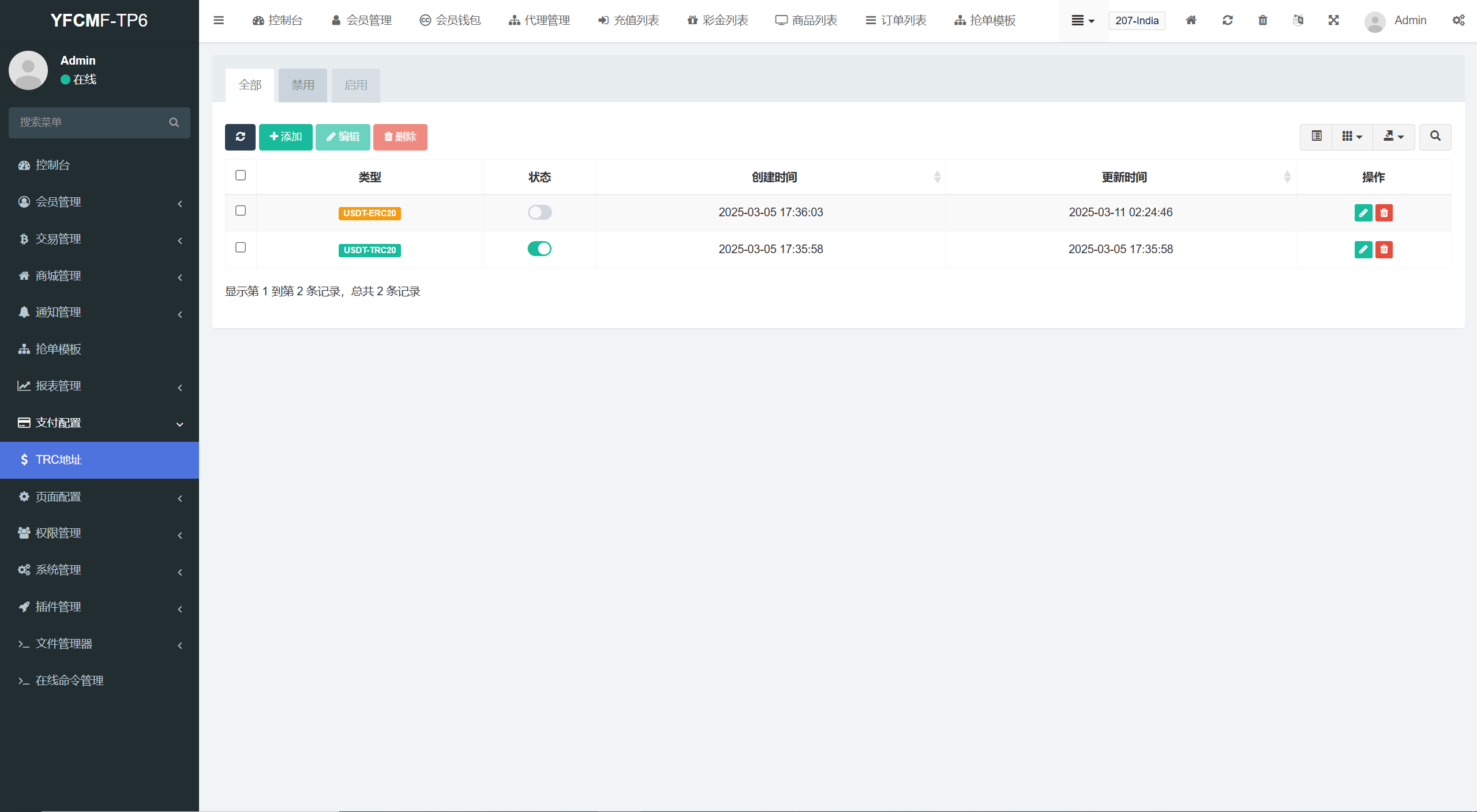Open the columns grid dropdown
Viewport: 1477px width, 812px height.
point(1352,137)
